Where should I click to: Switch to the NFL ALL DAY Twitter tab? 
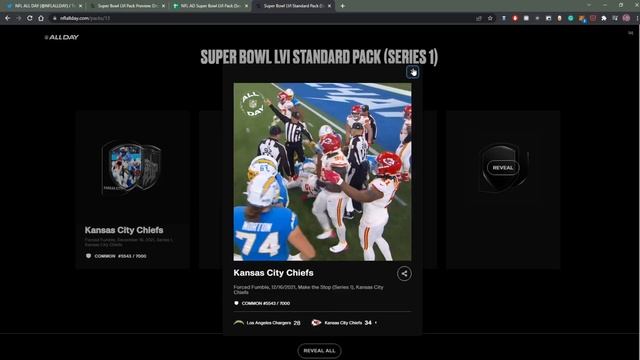44,6
